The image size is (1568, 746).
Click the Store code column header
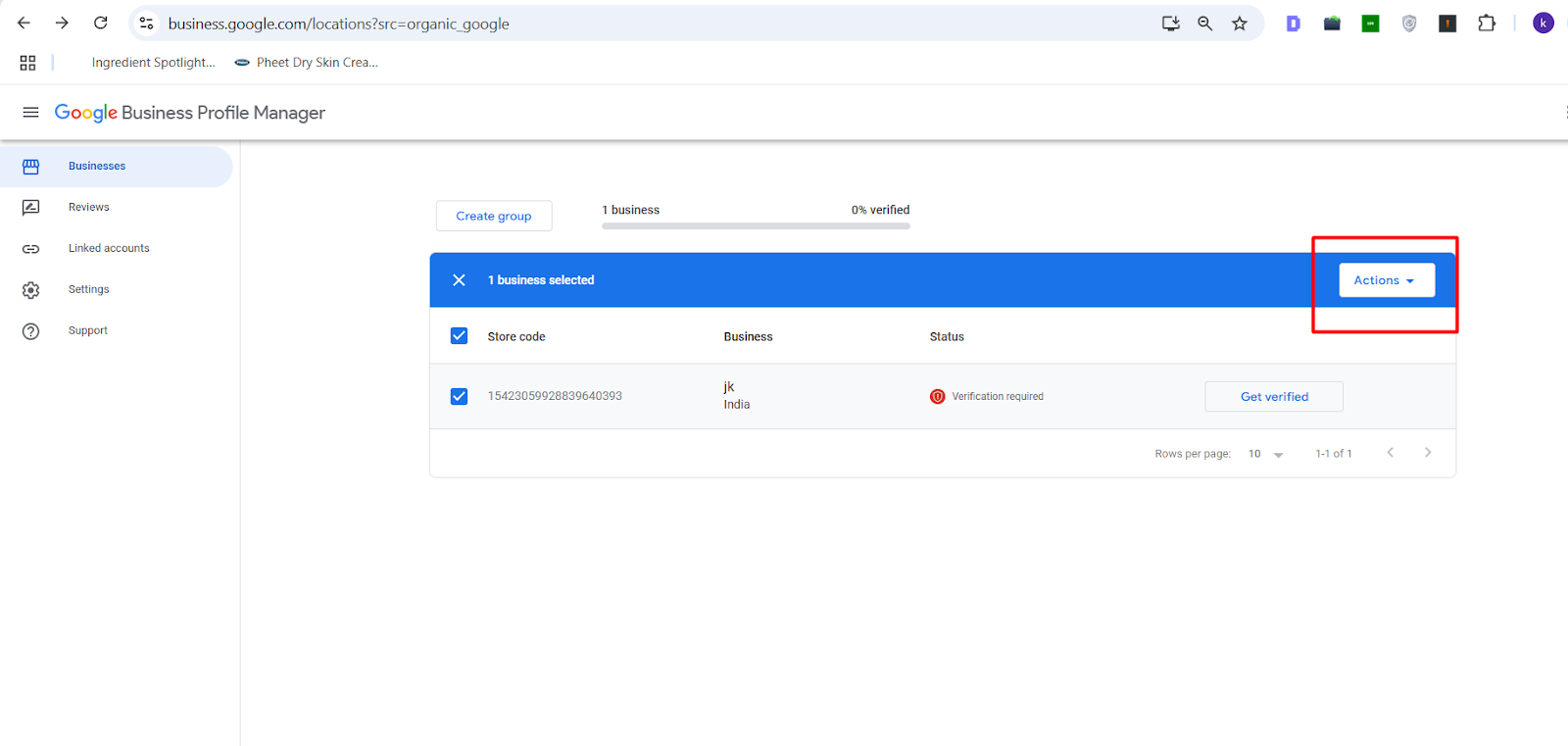516,336
